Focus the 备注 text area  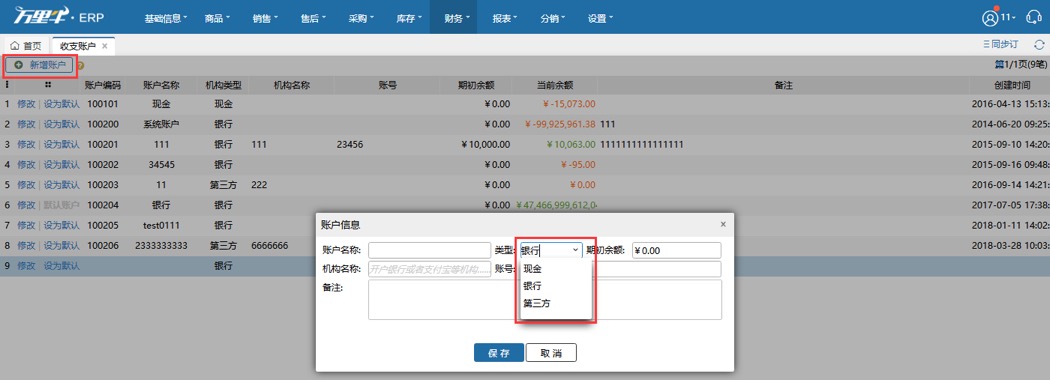(544, 300)
